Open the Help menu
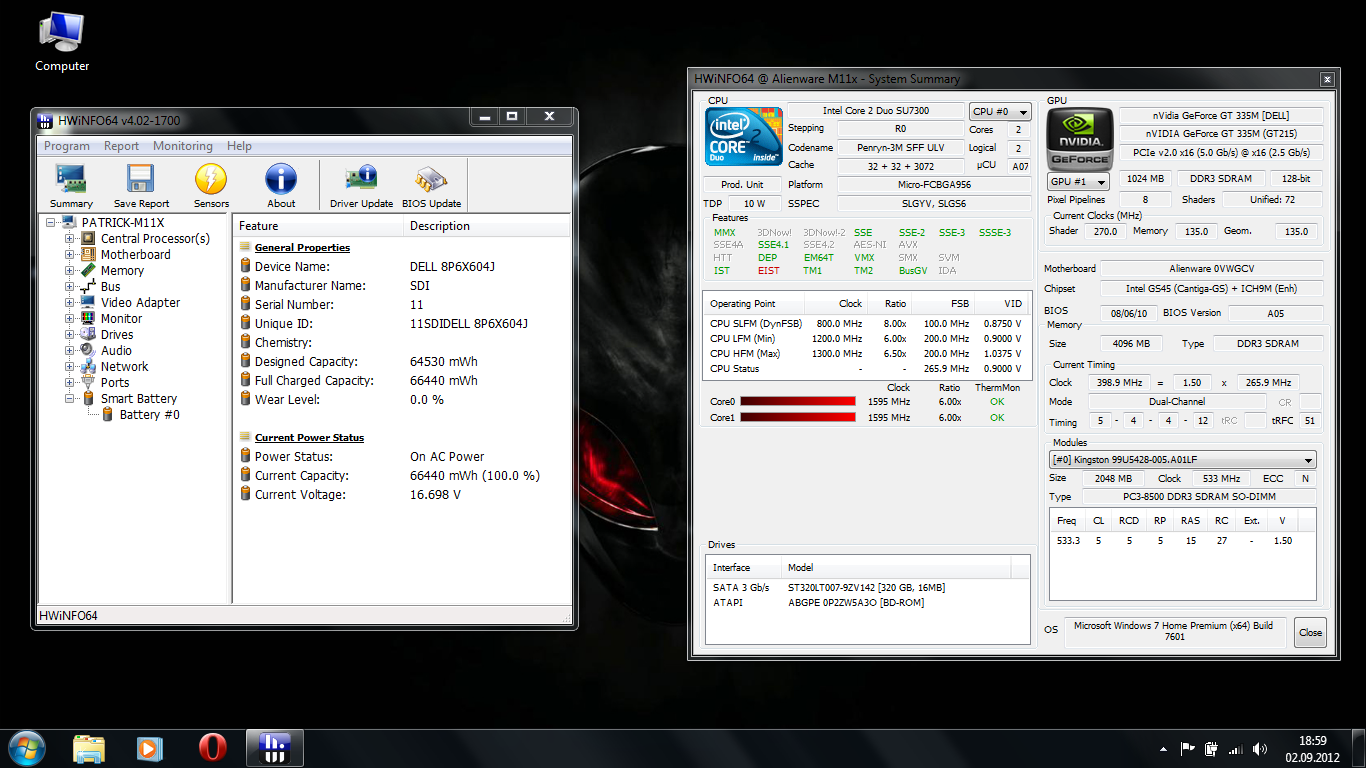 pos(239,146)
